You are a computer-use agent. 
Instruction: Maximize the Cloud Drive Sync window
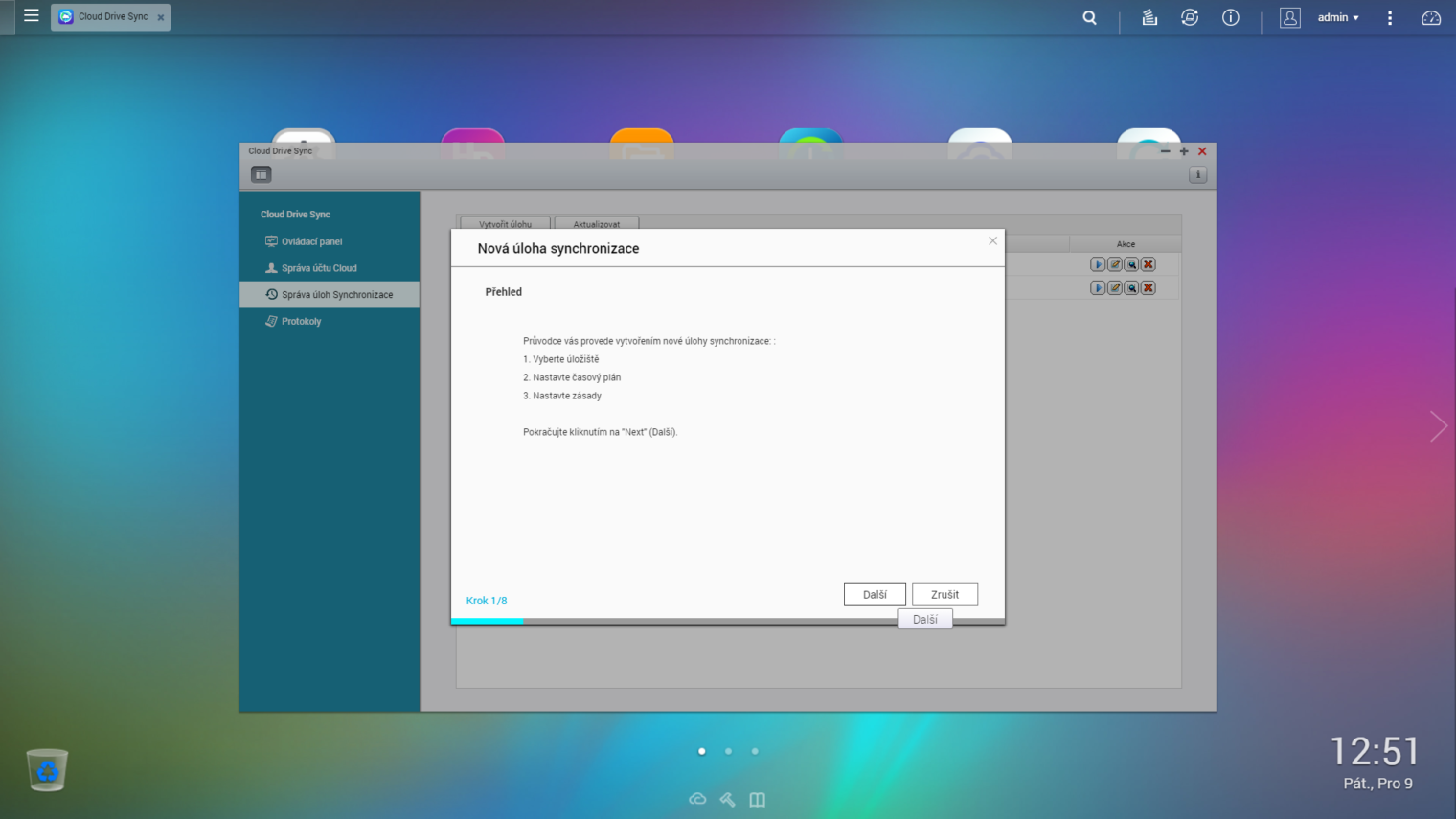pyautogui.click(x=1184, y=151)
